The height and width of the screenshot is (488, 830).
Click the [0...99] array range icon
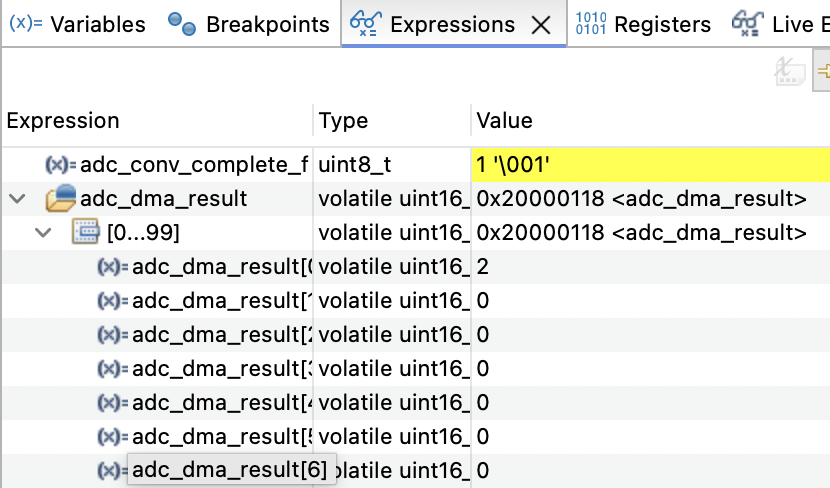pyautogui.click(x=86, y=233)
